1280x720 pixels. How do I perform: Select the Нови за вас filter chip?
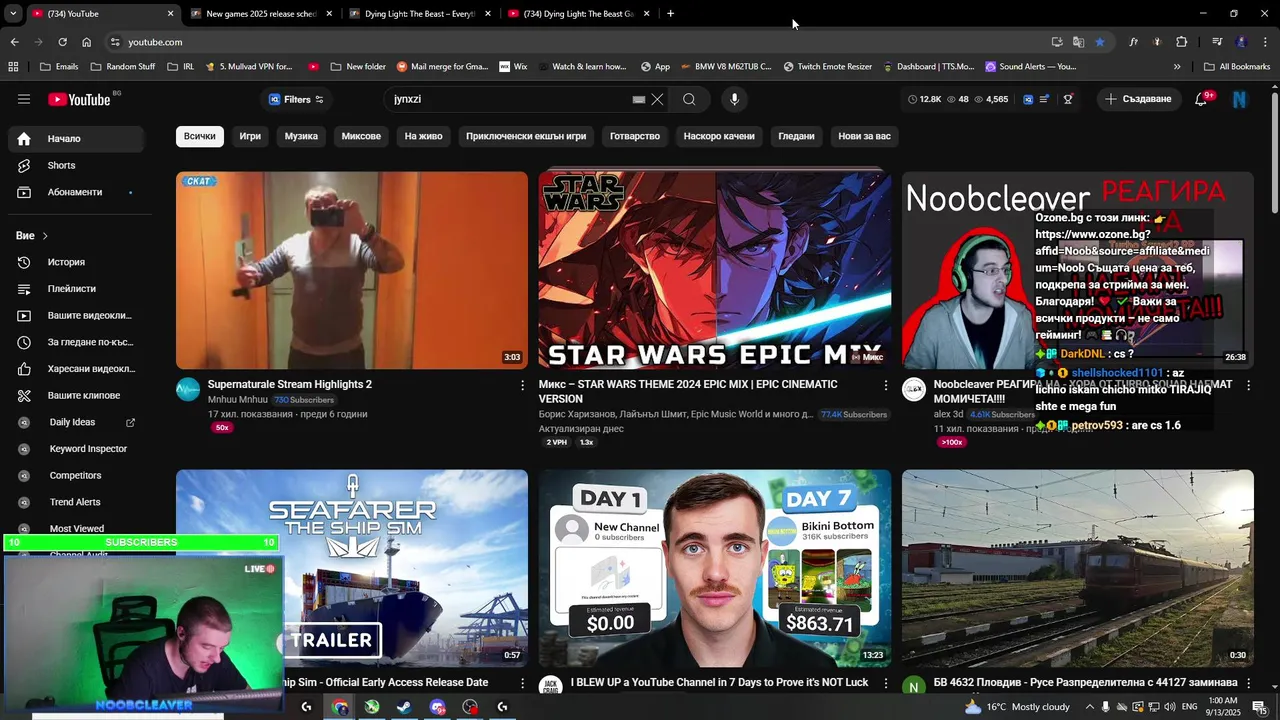[864, 136]
